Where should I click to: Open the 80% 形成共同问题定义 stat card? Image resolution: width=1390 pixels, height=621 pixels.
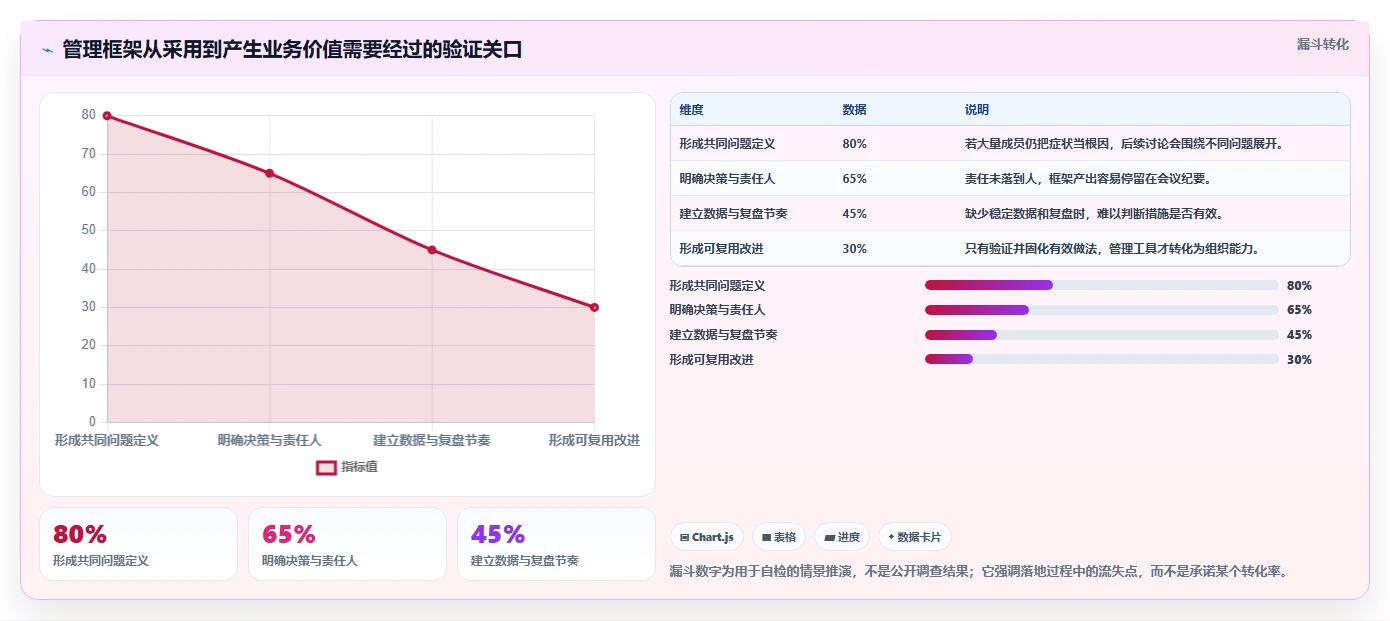(138, 544)
